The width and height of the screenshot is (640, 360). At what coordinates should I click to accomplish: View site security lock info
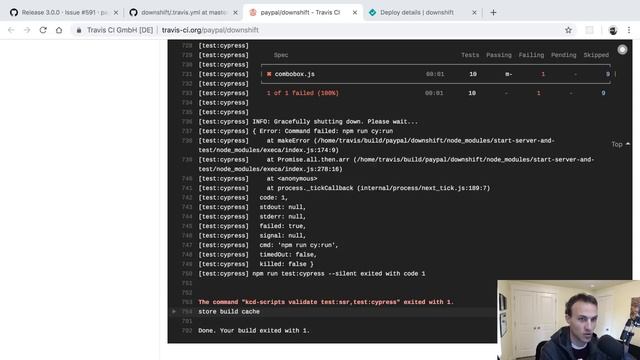[x=79, y=30]
